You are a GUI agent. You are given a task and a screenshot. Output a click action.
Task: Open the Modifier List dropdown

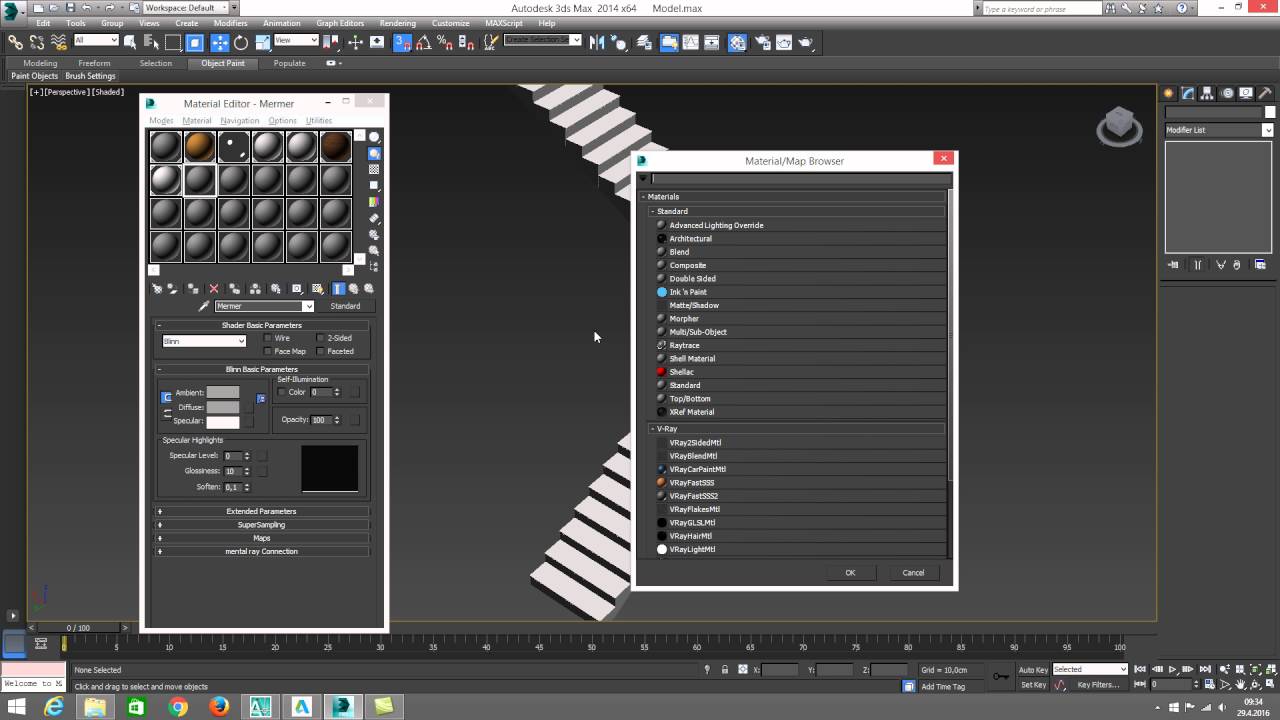tap(1219, 130)
